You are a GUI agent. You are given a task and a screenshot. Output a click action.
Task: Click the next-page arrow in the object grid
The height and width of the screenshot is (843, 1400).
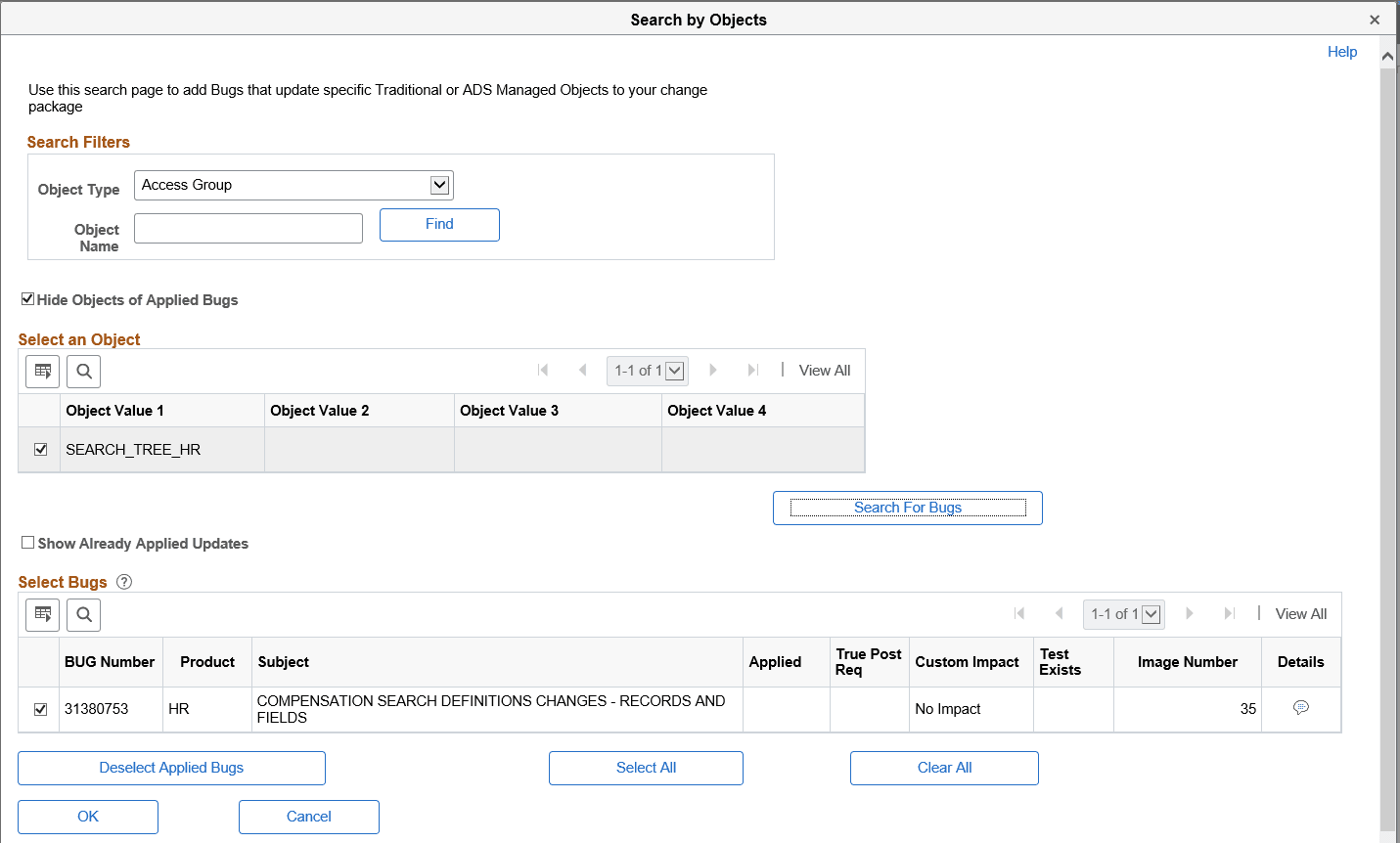tap(713, 370)
